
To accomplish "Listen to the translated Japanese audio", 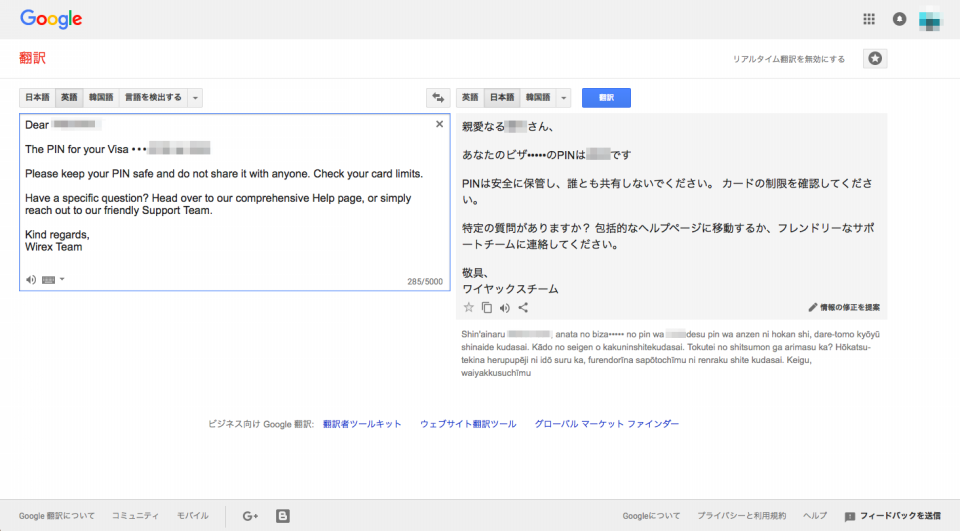I will (x=504, y=308).
